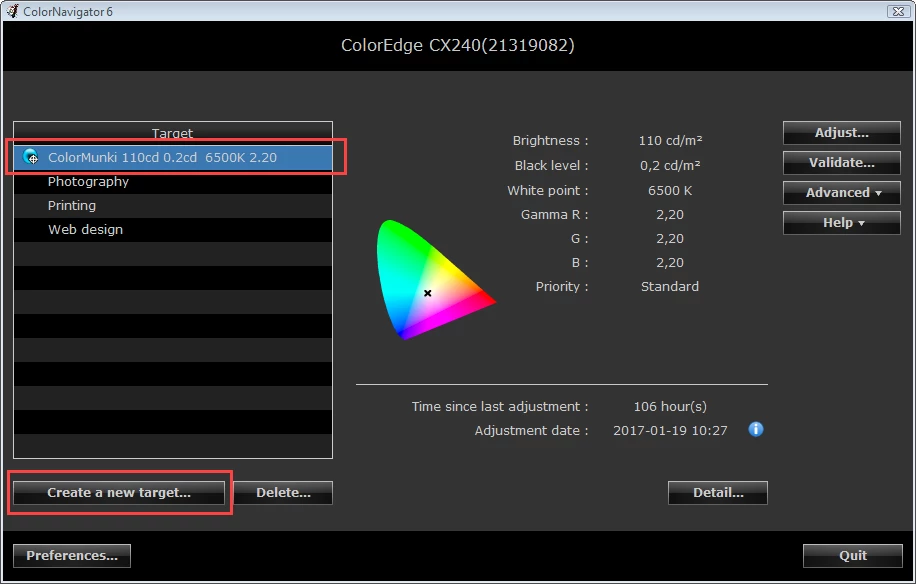Open Preferences
Image resolution: width=916 pixels, height=584 pixels.
72,556
